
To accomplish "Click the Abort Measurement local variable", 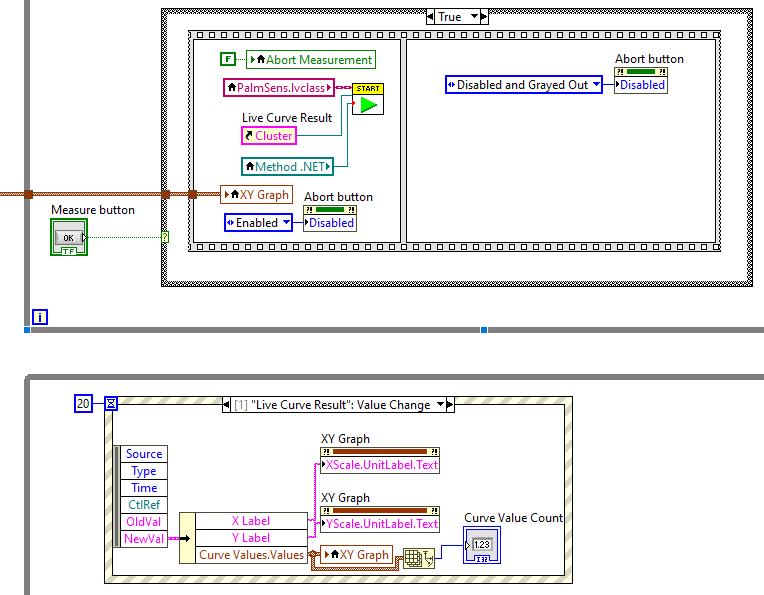I will pyautogui.click(x=311, y=60).
